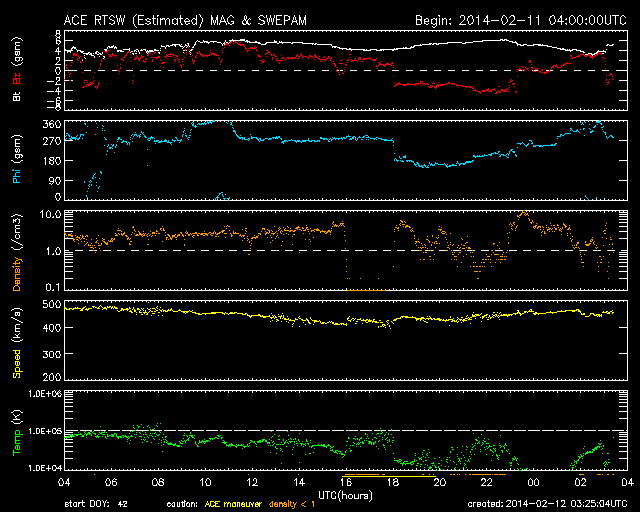Click the 'start DOY: 42' text

[96, 504]
